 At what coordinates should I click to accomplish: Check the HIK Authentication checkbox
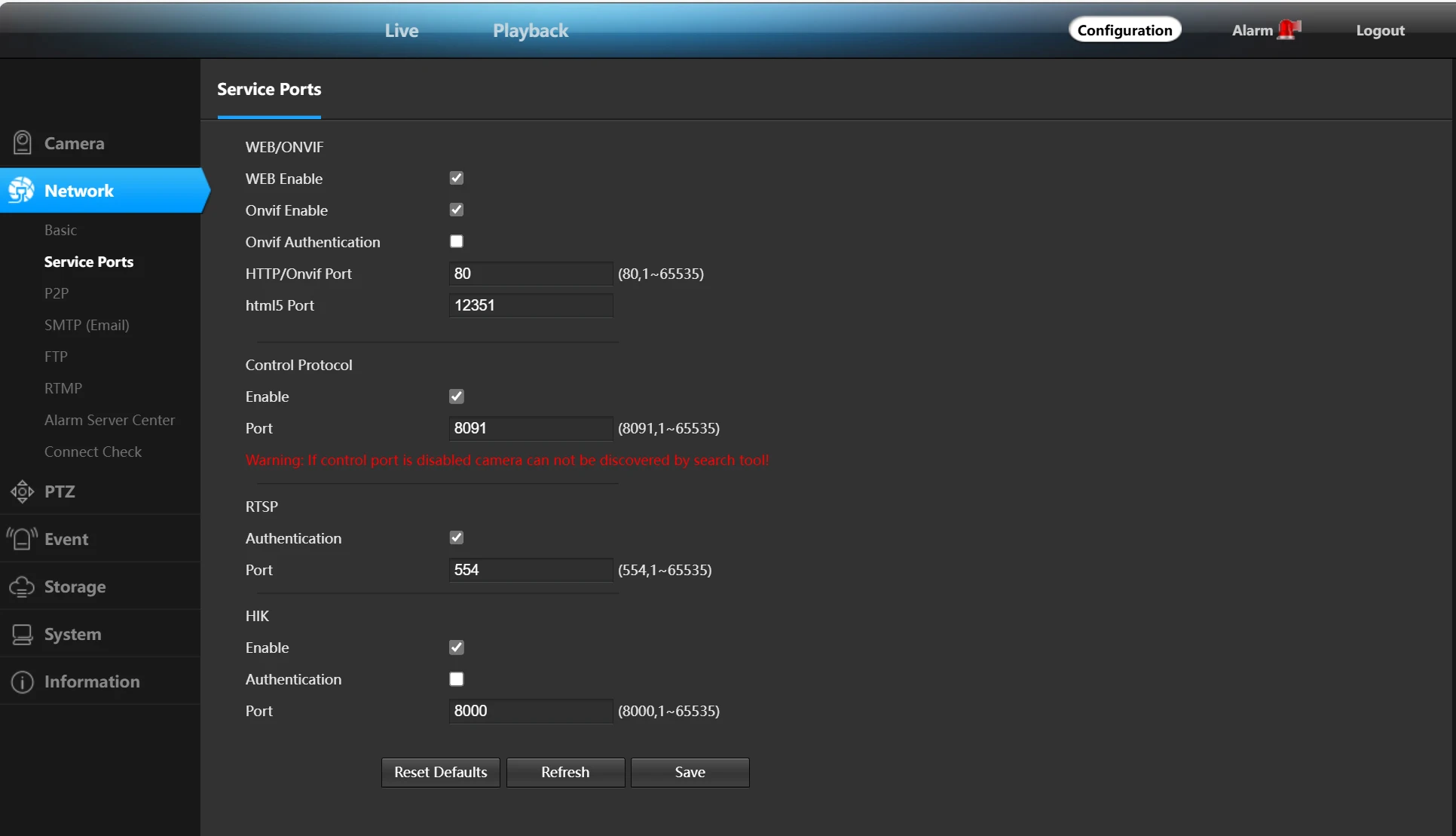coord(456,678)
